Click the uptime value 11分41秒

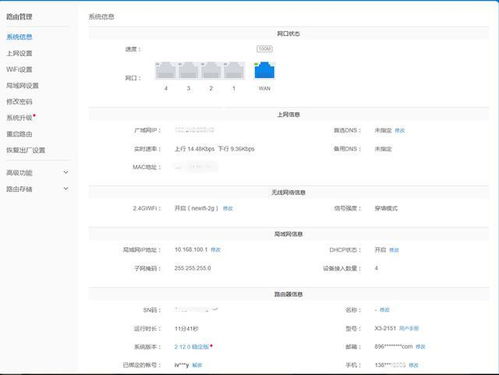pyautogui.click(x=186, y=328)
